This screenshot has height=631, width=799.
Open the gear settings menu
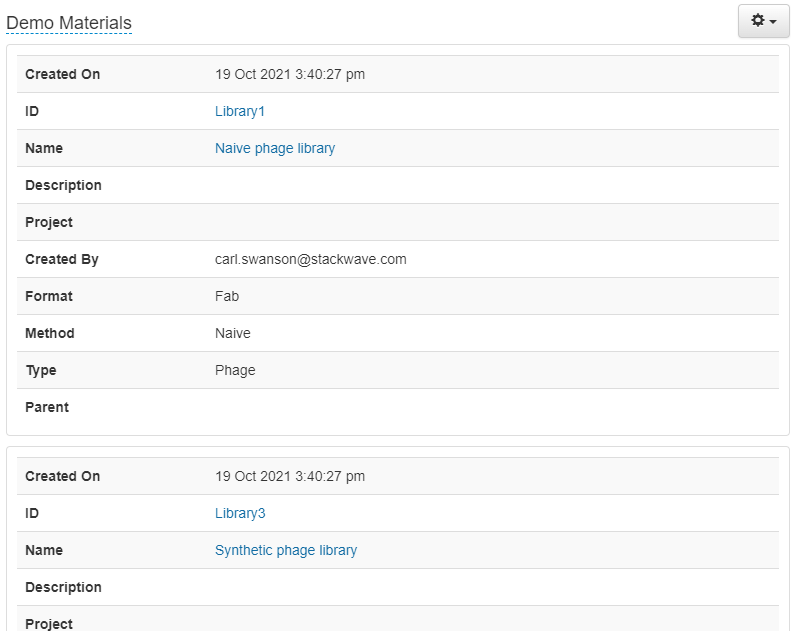(x=763, y=21)
